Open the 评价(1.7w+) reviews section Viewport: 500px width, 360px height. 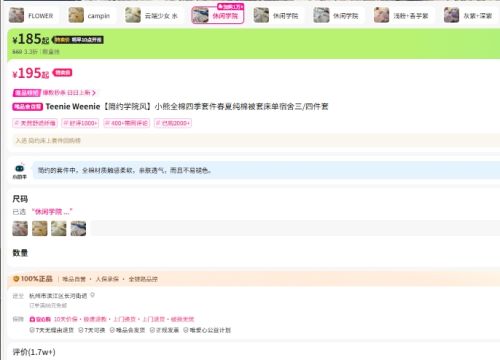pyautogui.click(x=34, y=352)
